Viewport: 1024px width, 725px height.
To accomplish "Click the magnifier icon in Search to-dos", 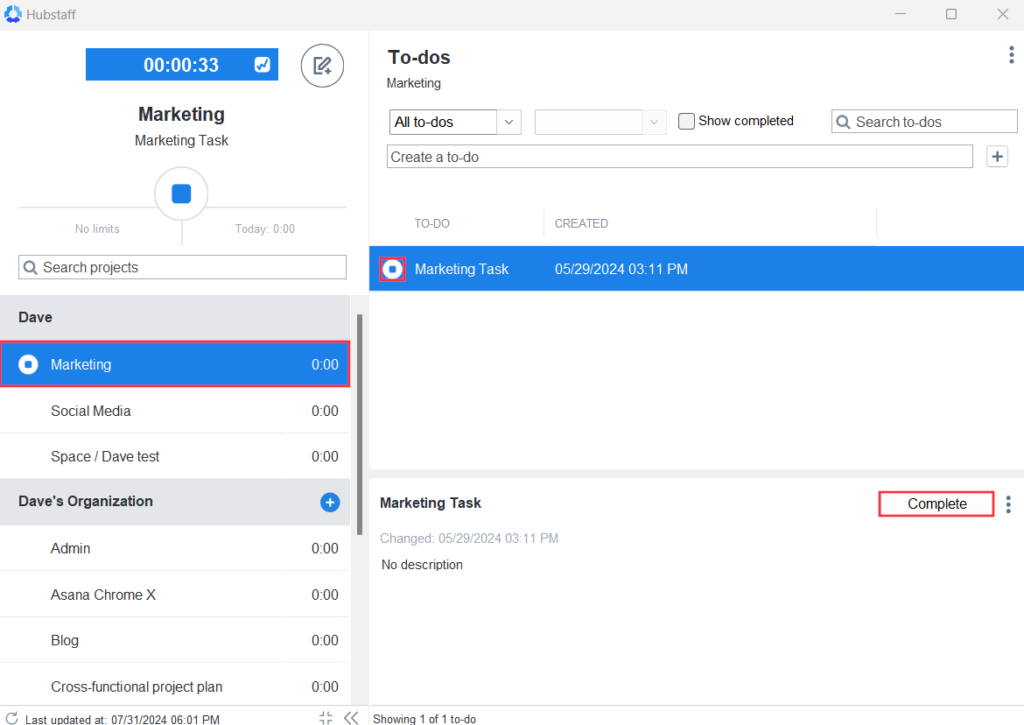I will click(844, 121).
